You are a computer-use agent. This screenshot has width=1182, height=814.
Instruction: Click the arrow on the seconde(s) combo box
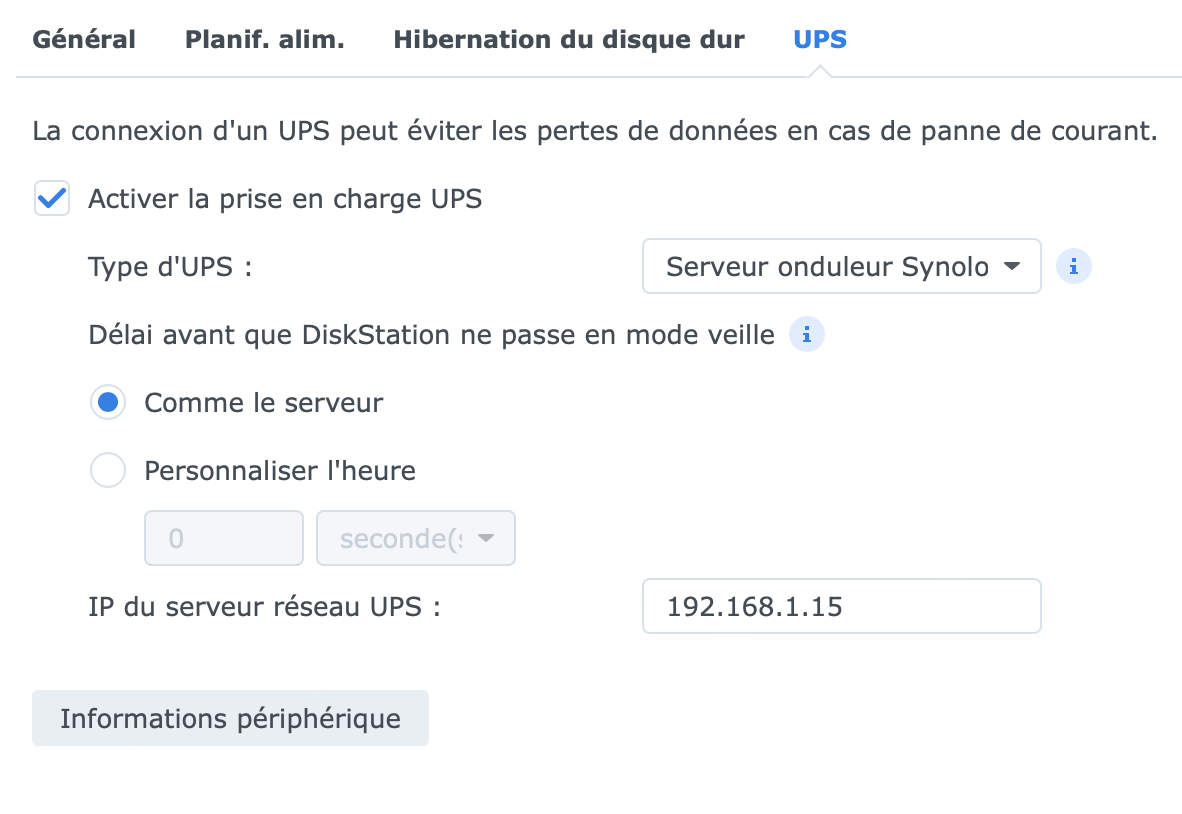point(486,539)
